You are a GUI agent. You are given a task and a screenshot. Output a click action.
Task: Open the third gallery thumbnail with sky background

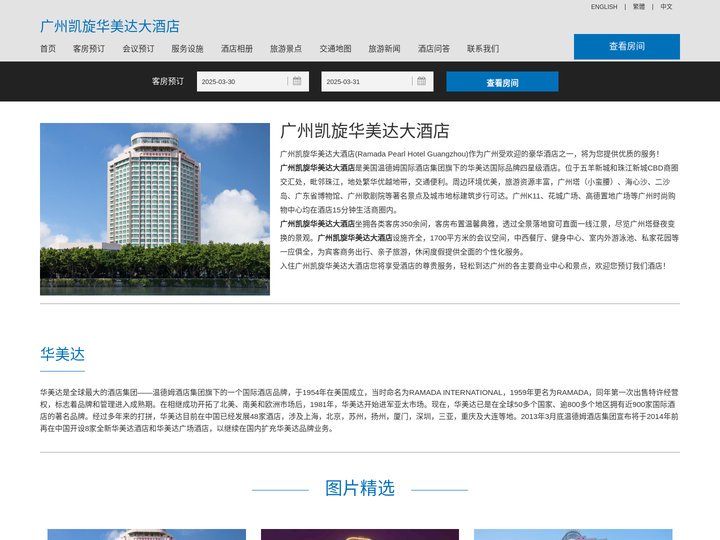(573, 534)
